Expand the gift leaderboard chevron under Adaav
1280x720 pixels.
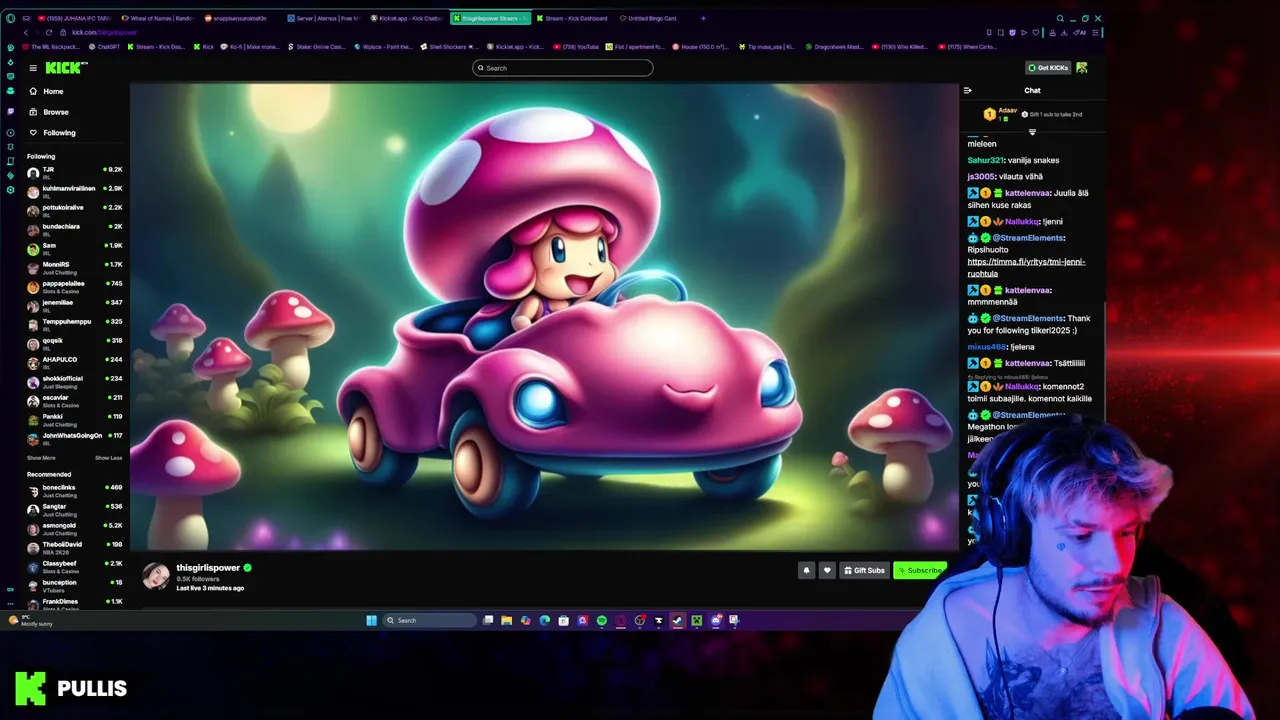click(1032, 131)
